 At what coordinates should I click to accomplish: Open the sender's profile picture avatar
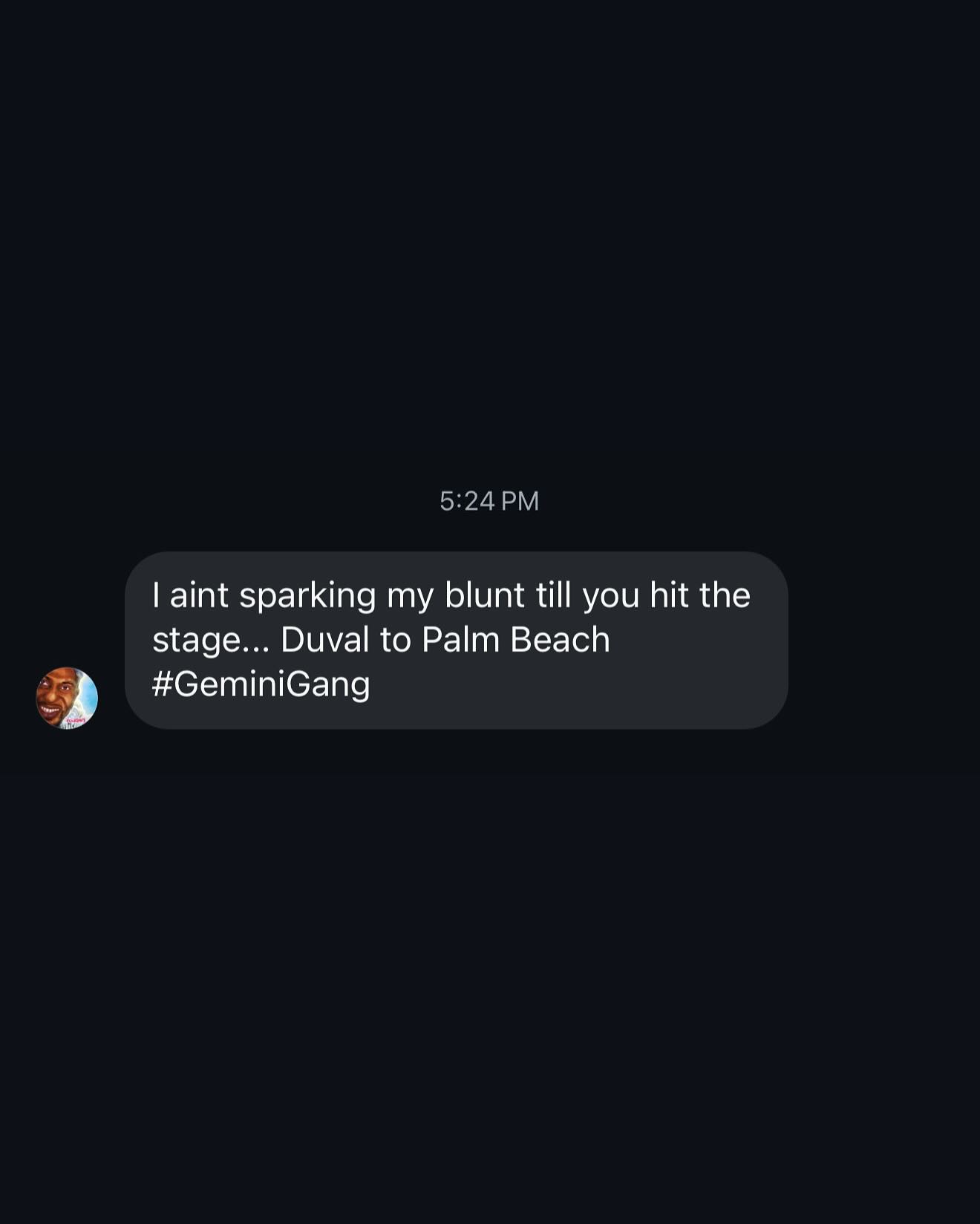[x=67, y=698]
